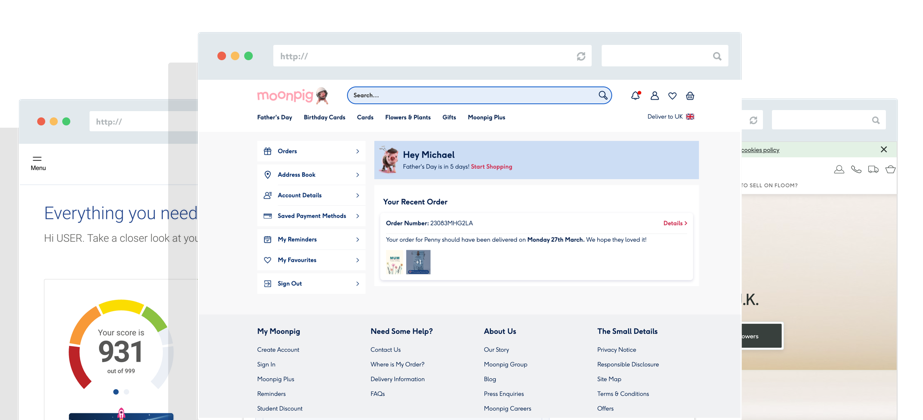923x420 pixels.
Task: Open the Moonpig account profile icon
Action: [654, 95]
